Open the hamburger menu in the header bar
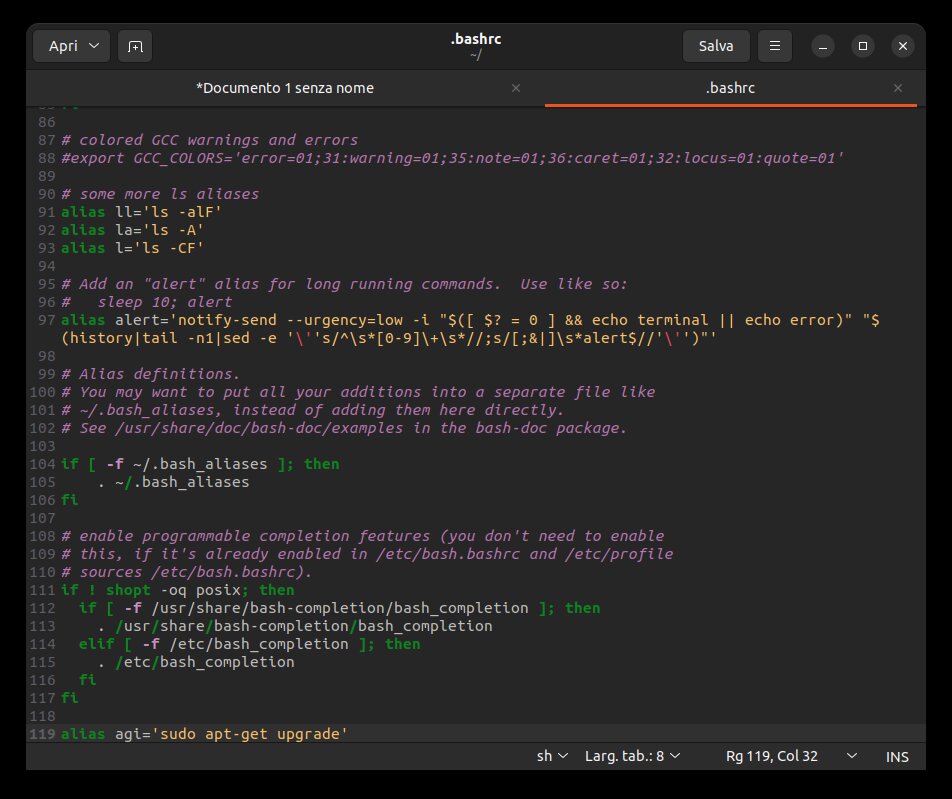The image size is (952, 799). tap(775, 45)
